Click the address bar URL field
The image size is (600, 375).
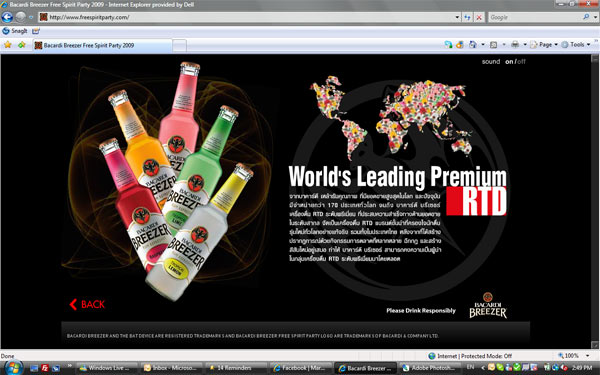pyautogui.click(x=246, y=17)
